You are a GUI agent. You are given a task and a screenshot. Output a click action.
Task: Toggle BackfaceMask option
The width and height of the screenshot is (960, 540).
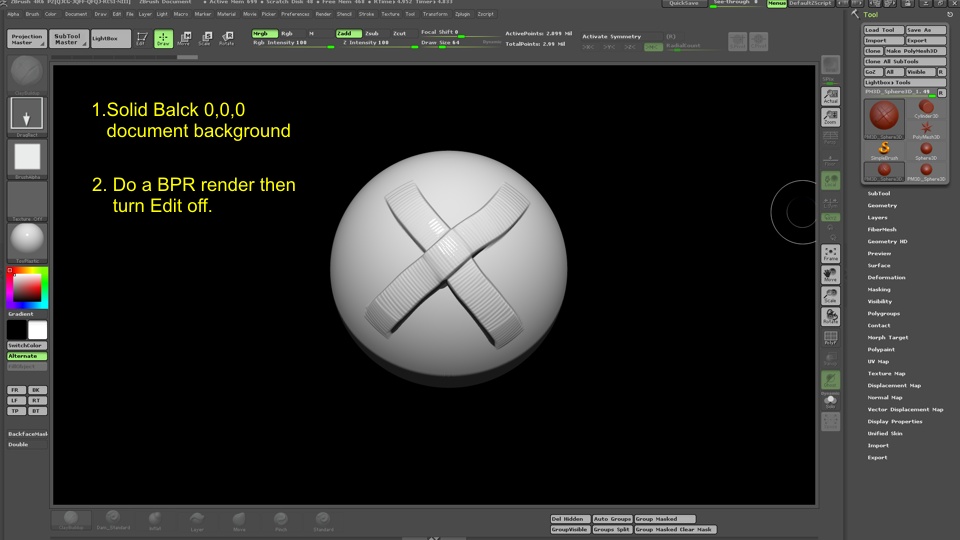27,433
